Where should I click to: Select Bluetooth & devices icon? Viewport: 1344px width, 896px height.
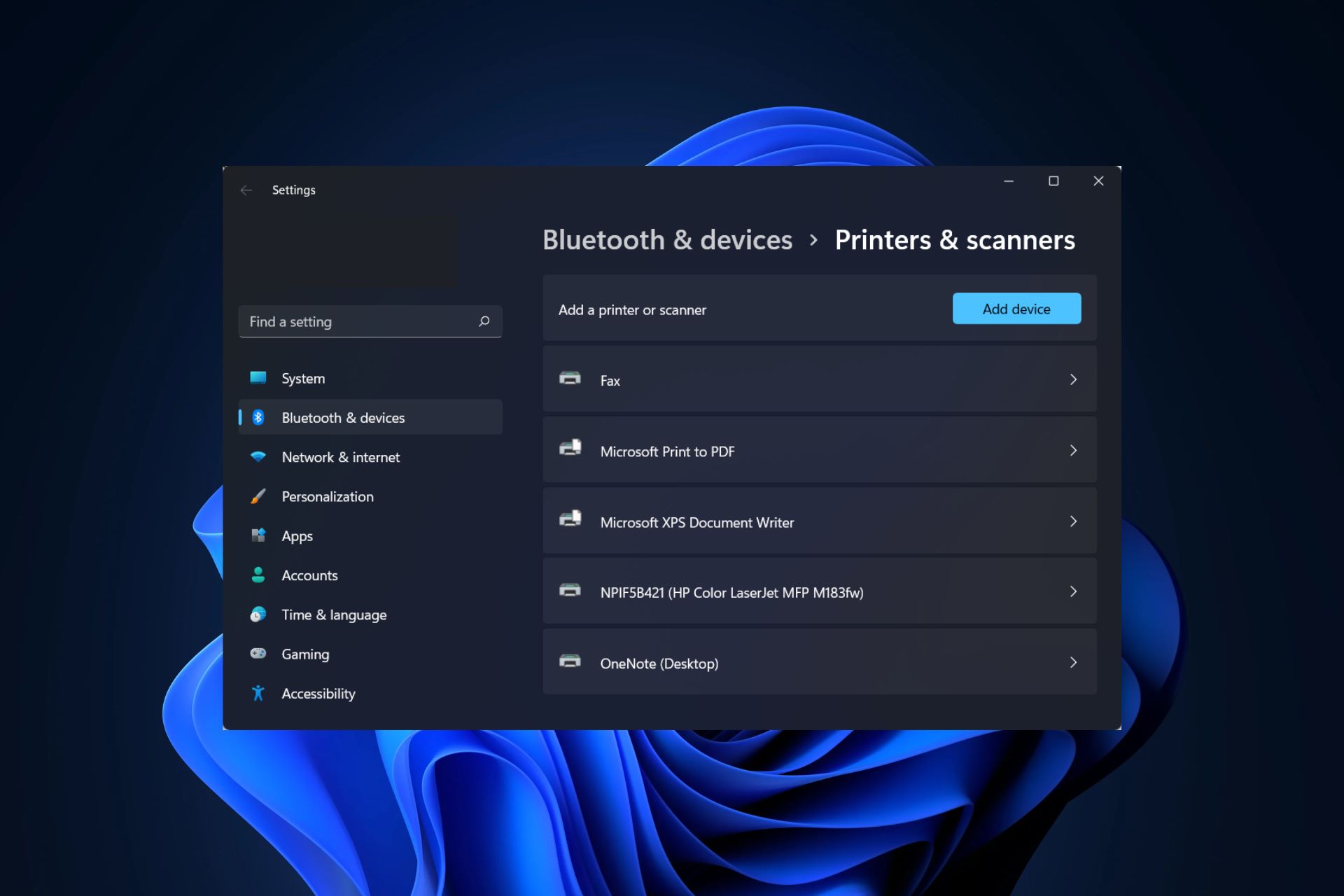(x=258, y=417)
